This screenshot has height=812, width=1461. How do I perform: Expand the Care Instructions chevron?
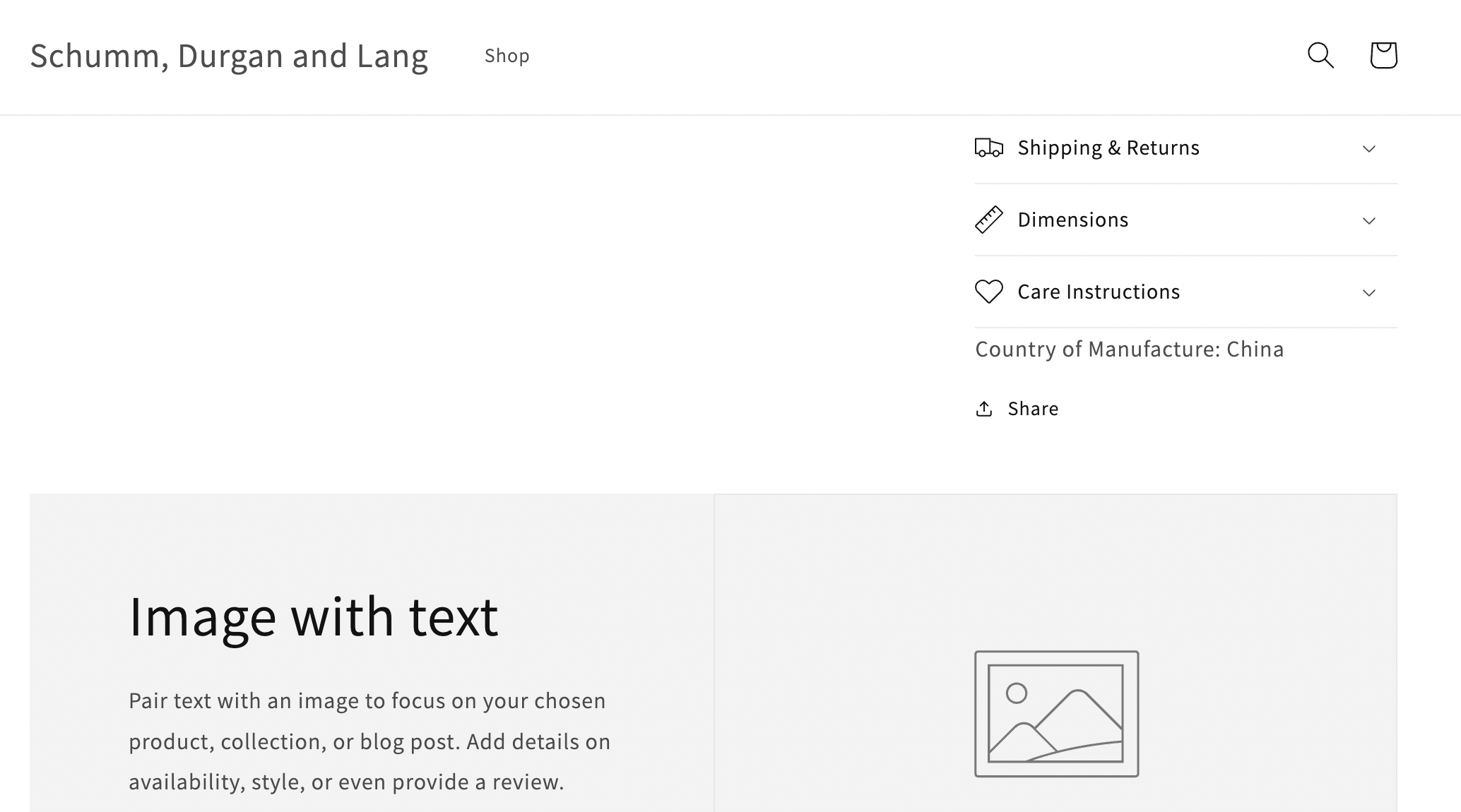(x=1368, y=293)
